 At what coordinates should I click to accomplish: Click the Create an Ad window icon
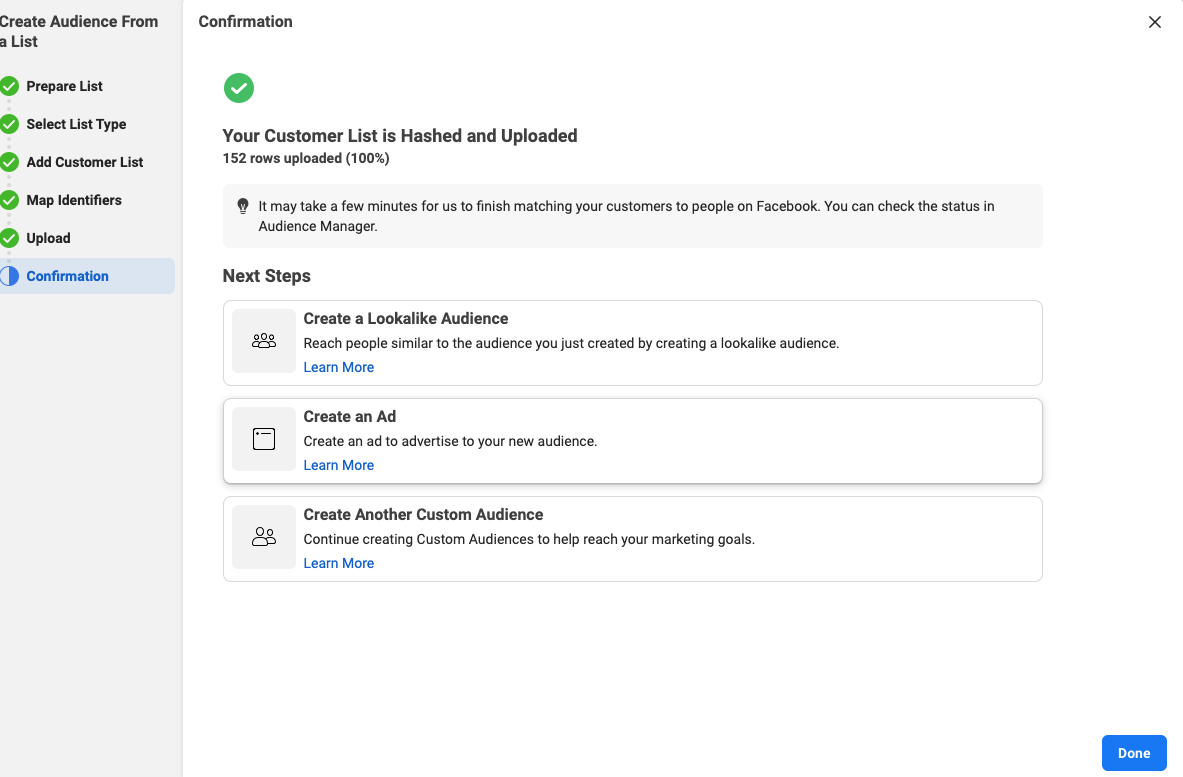263,439
